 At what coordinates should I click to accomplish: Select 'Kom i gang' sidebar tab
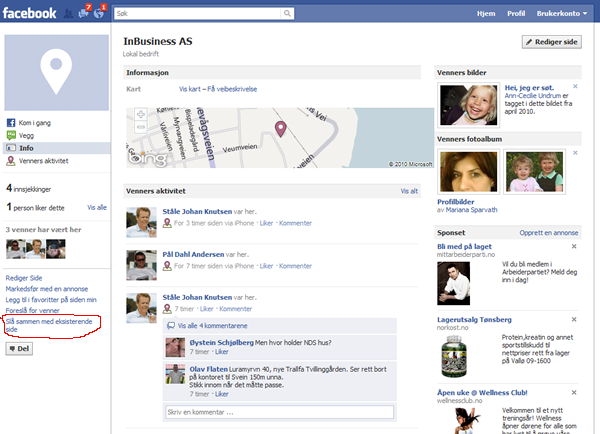pos(57,123)
